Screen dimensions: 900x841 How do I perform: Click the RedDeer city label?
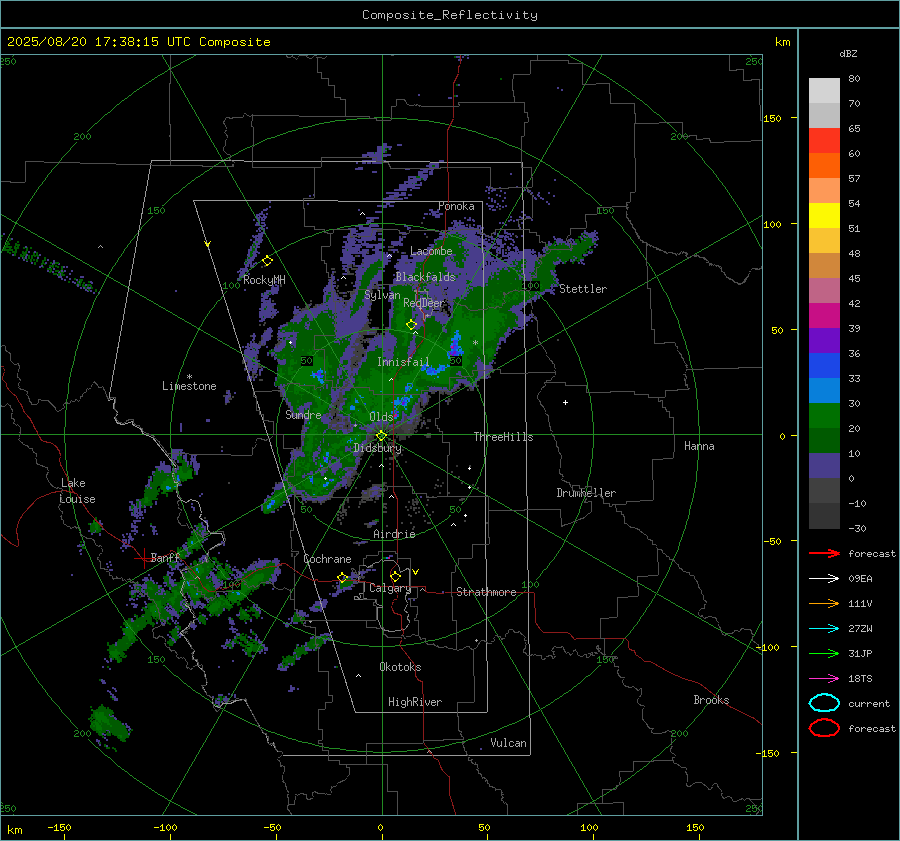pos(423,303)
